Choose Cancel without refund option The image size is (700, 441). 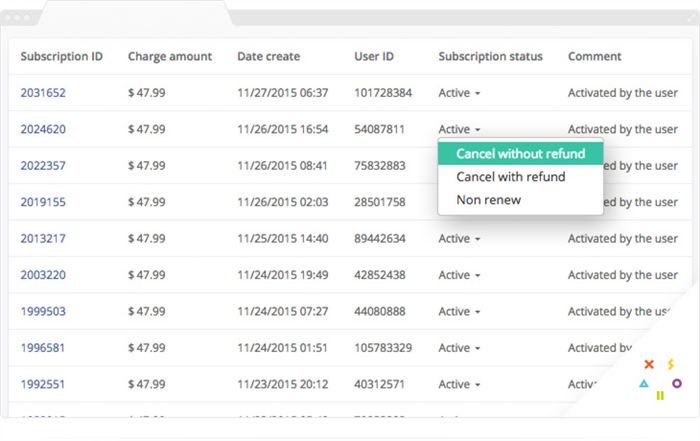(x=521, y=154)
